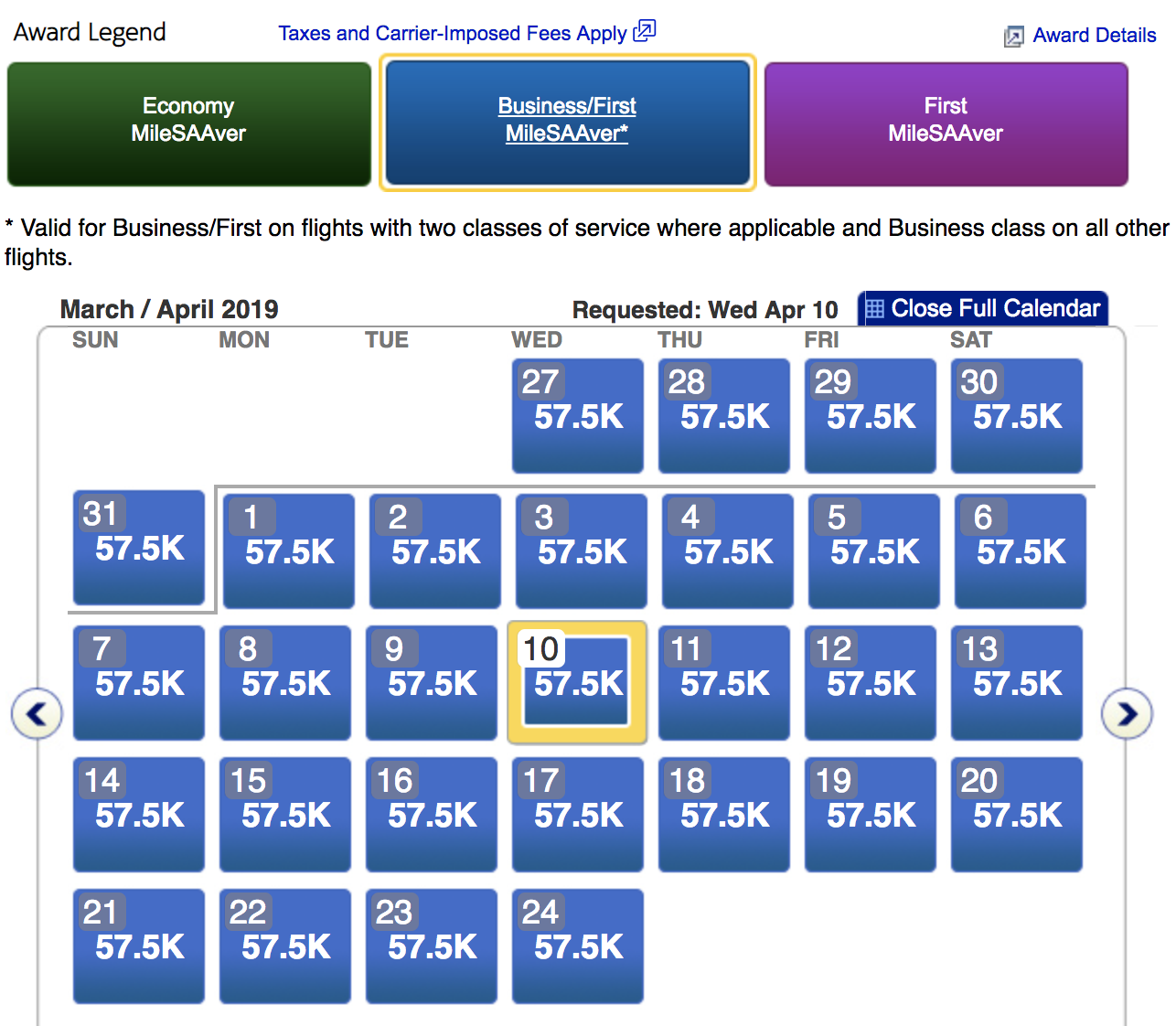1176x1026 pixels.
Task: Close the full calendar view
Action: tap(983, 308)
